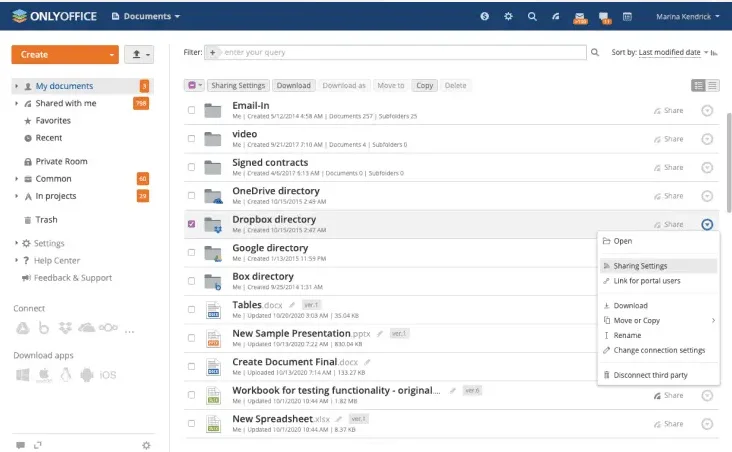The image size is (732, 452).
Task: Check the Tables.docx checkbox
Action: 191,310
